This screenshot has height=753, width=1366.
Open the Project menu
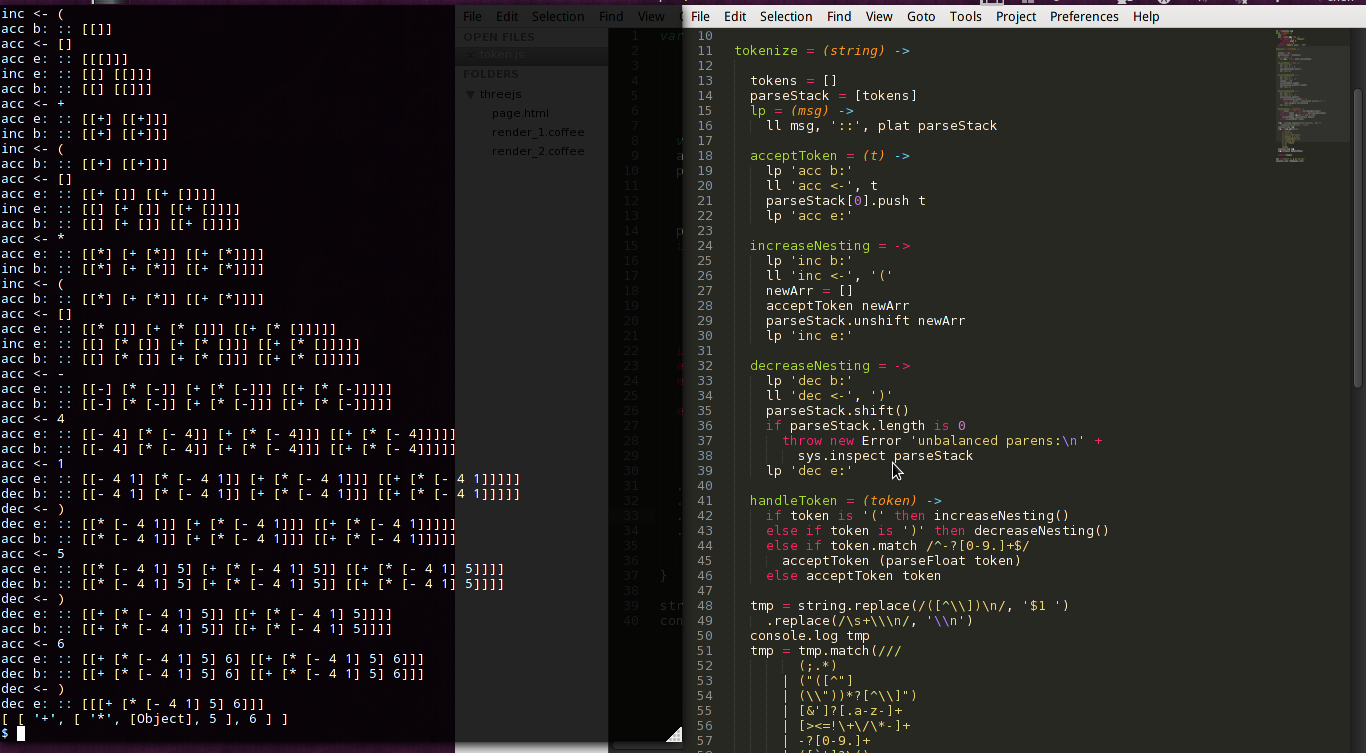point(1016,16)
